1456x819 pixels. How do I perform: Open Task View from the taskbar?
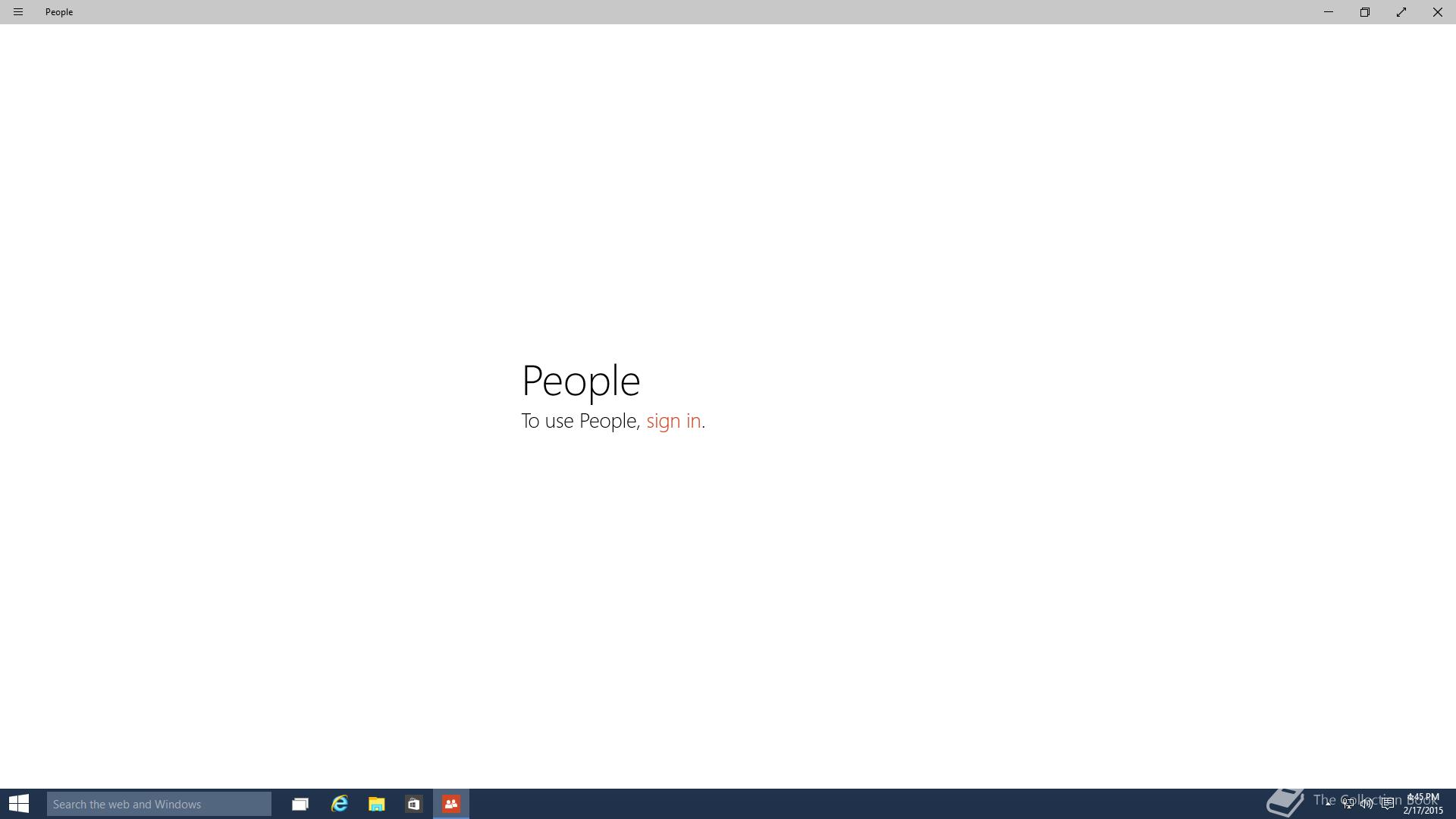click(x=300, y=804)
